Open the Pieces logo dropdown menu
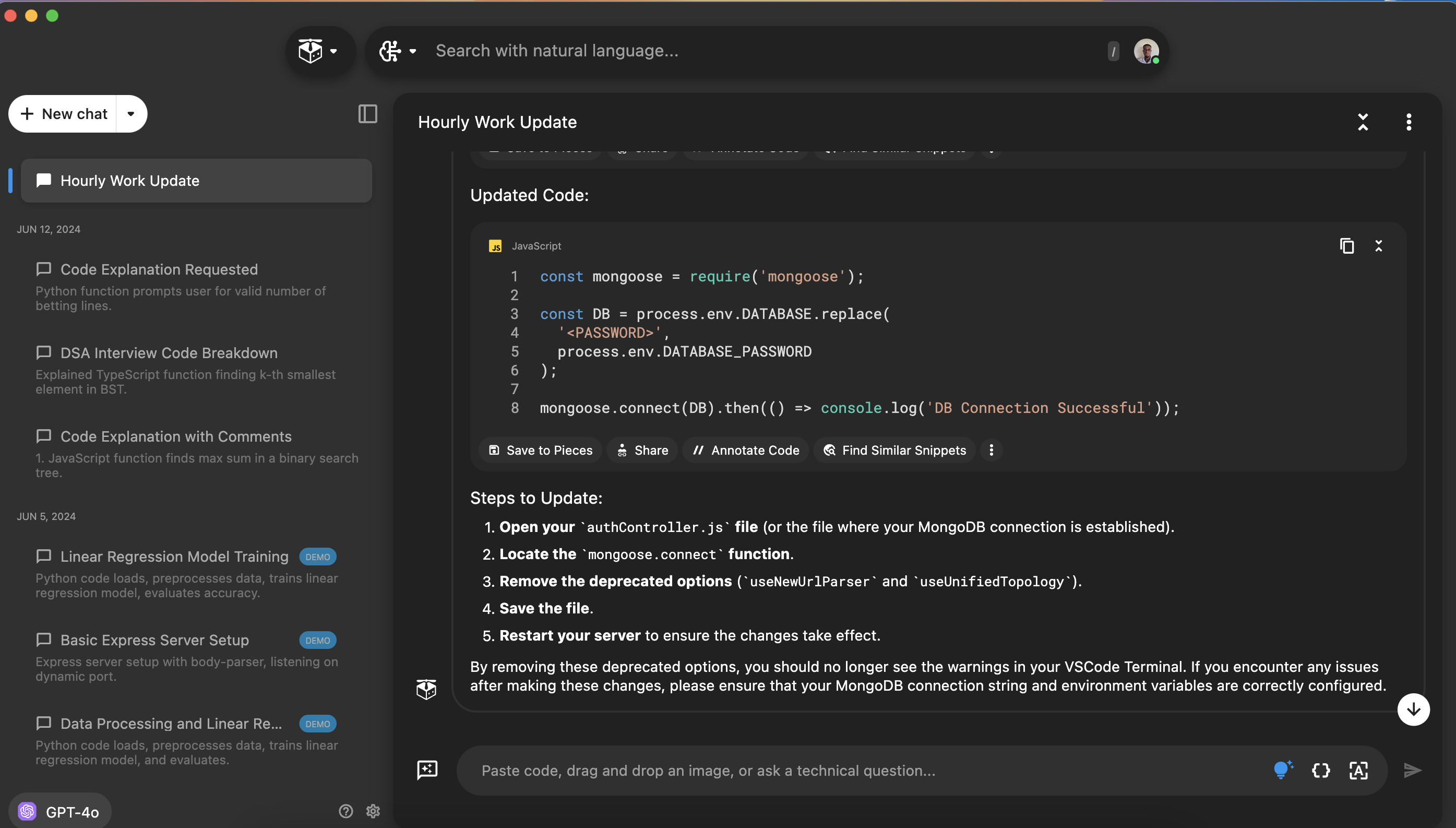Screen dimensions: 1456x828 coord(319,51)
